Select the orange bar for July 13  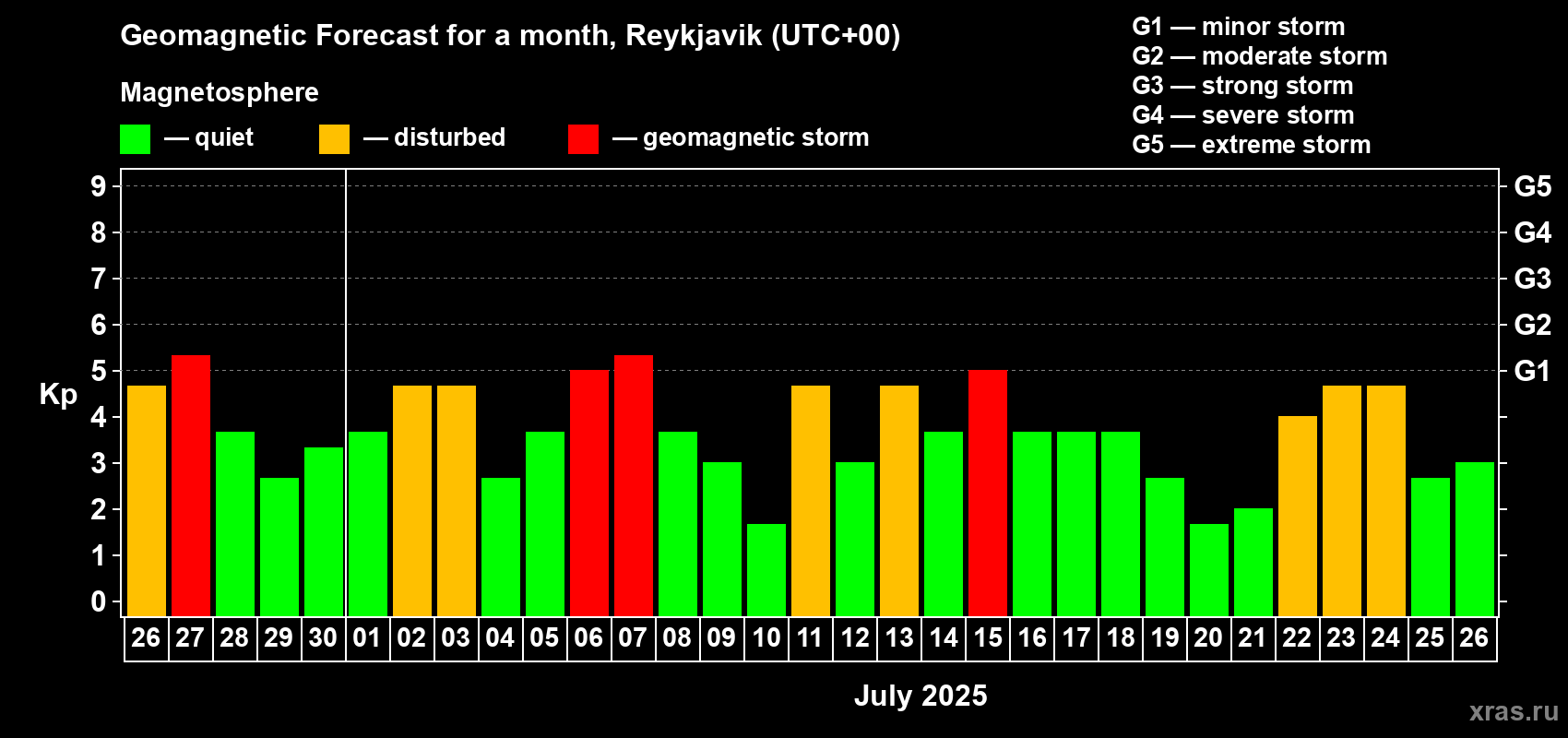pos(899,501)
